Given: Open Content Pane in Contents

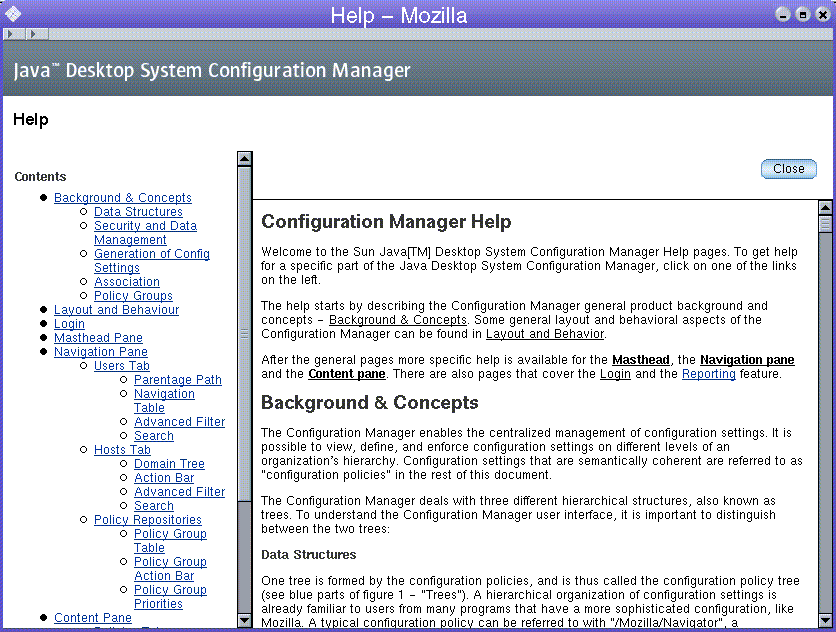Looking at the screenshot, I should (x=93, y=618).
